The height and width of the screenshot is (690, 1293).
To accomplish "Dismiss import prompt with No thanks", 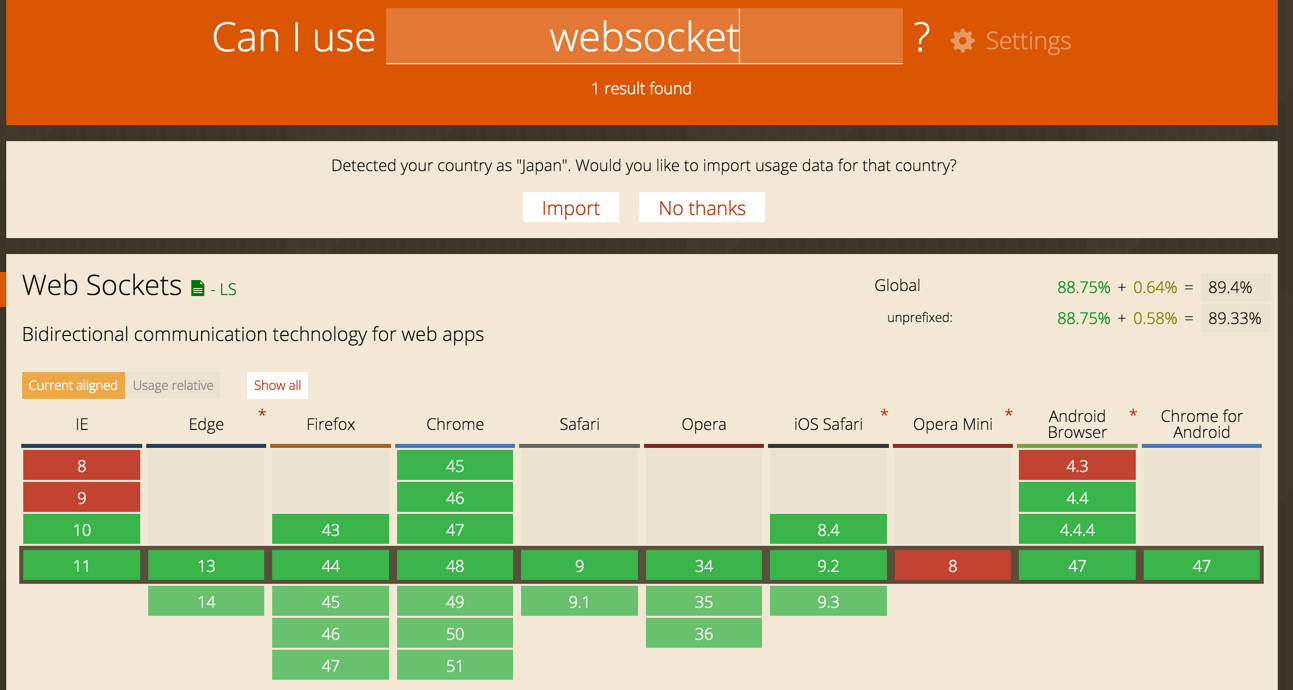I will tap(701, 208).
